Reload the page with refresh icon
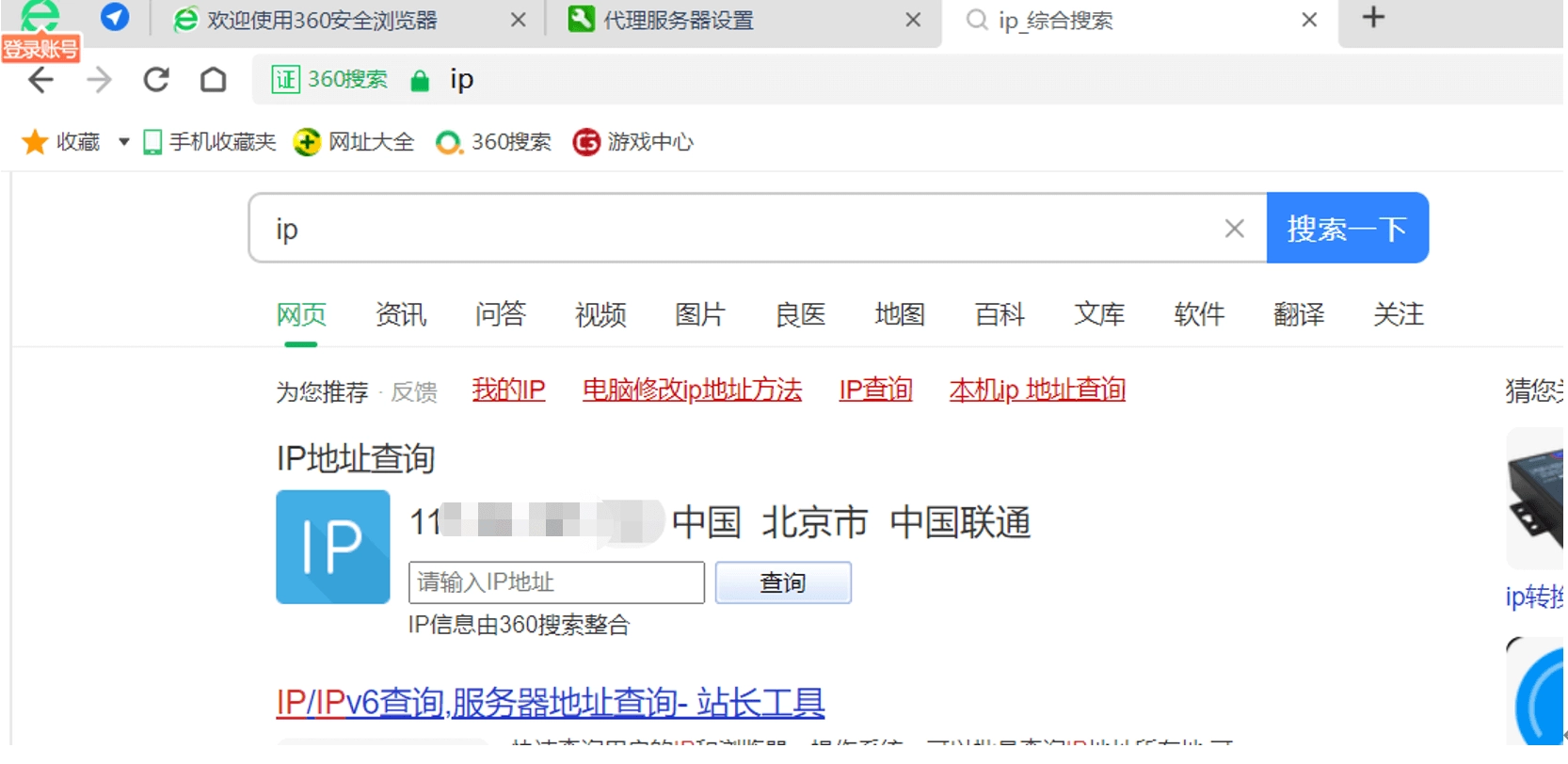Viewport: 1568px width, 764px height. click(156, 80)
